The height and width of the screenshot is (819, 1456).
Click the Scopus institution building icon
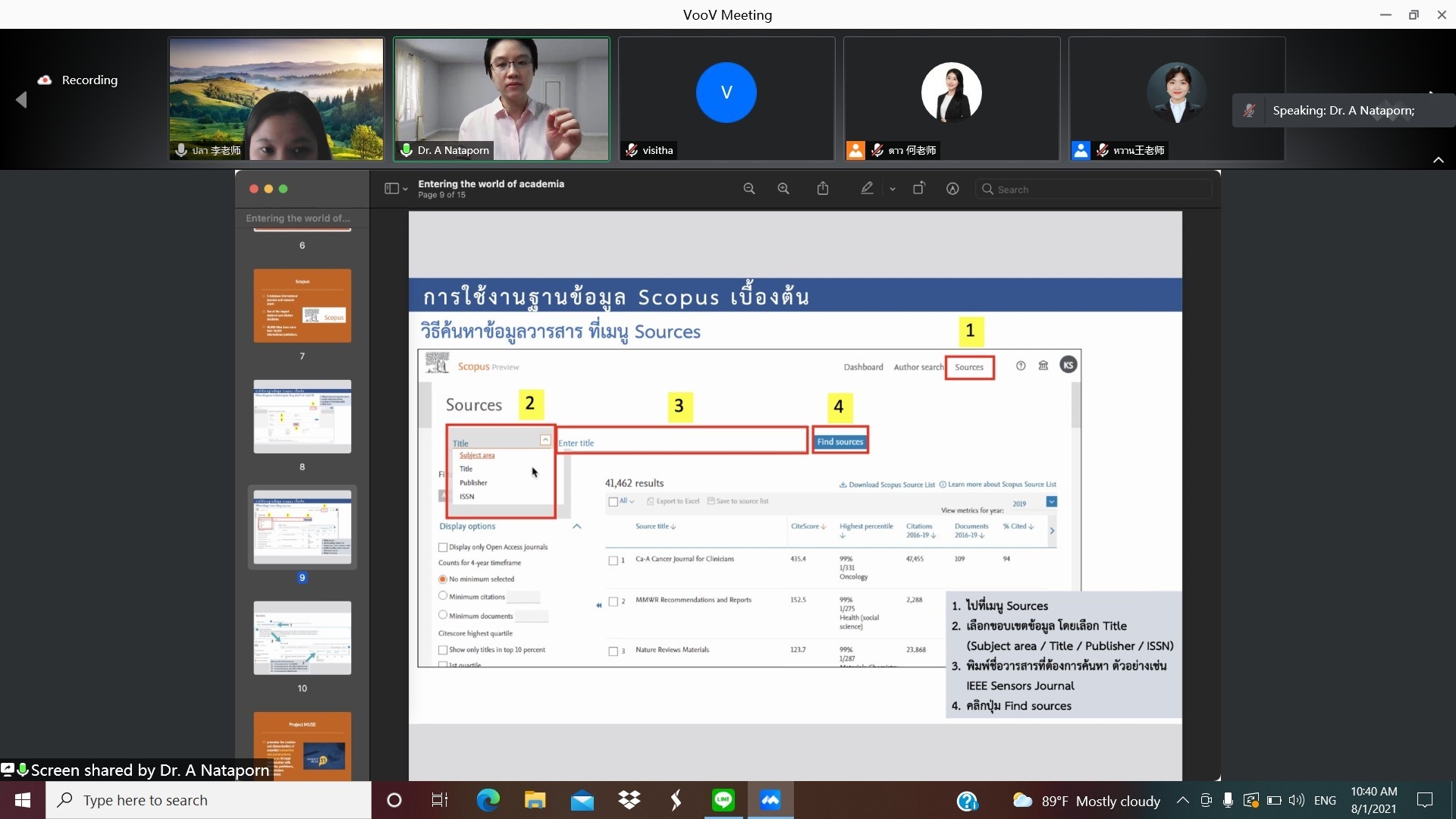click(x=1043, y=366)
